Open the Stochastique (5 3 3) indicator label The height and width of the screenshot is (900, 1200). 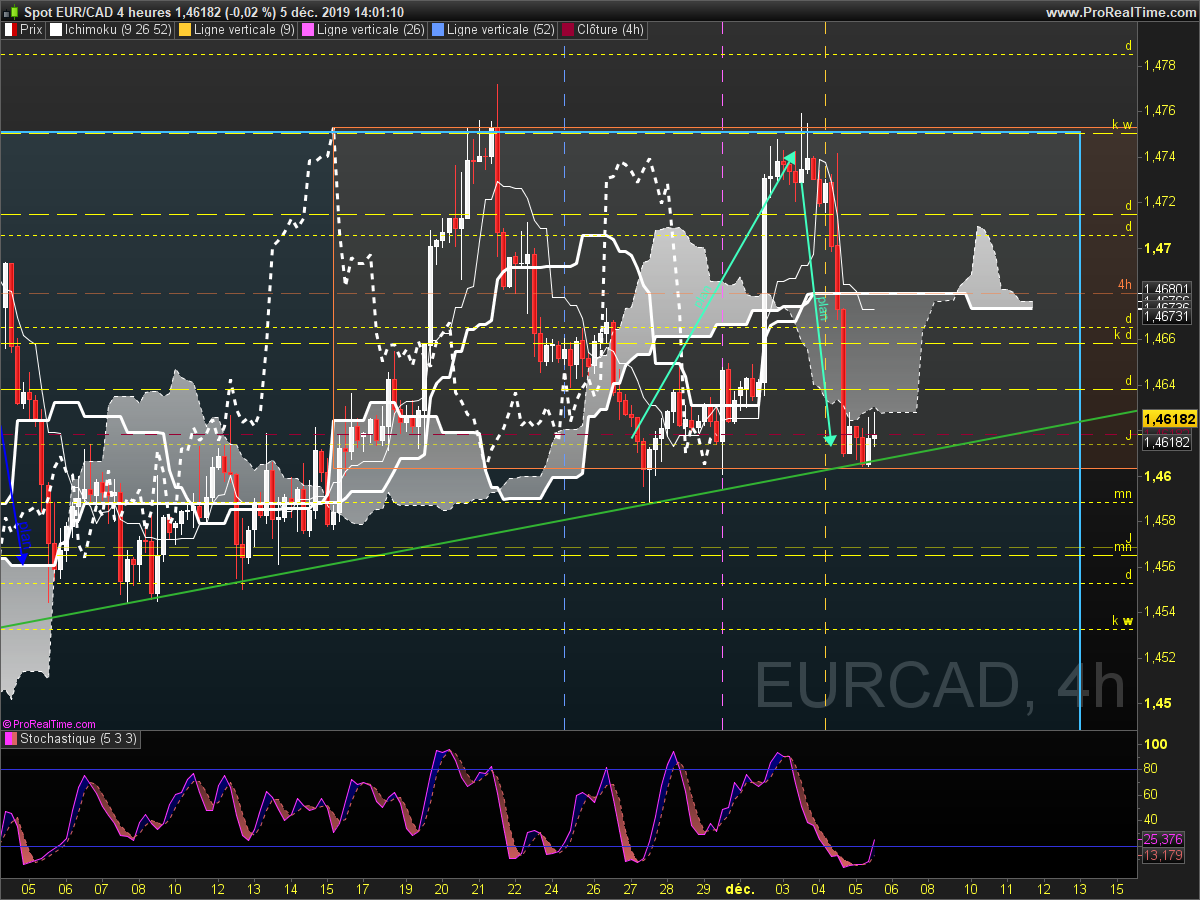pyautogui.click(x=79, y=739)
